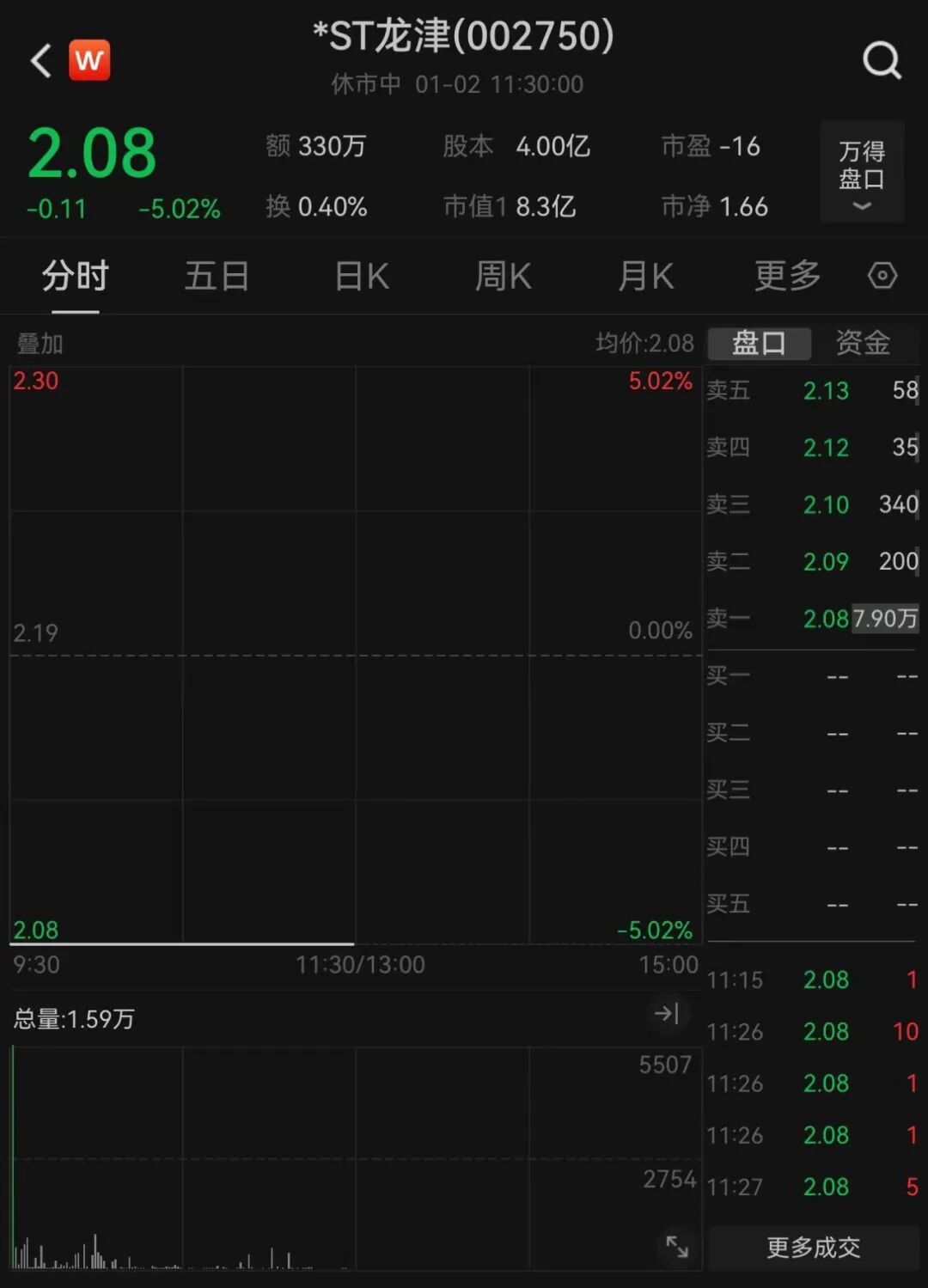
Task: Tap the large green price 2.08 display
Action: tap(91, 153)
